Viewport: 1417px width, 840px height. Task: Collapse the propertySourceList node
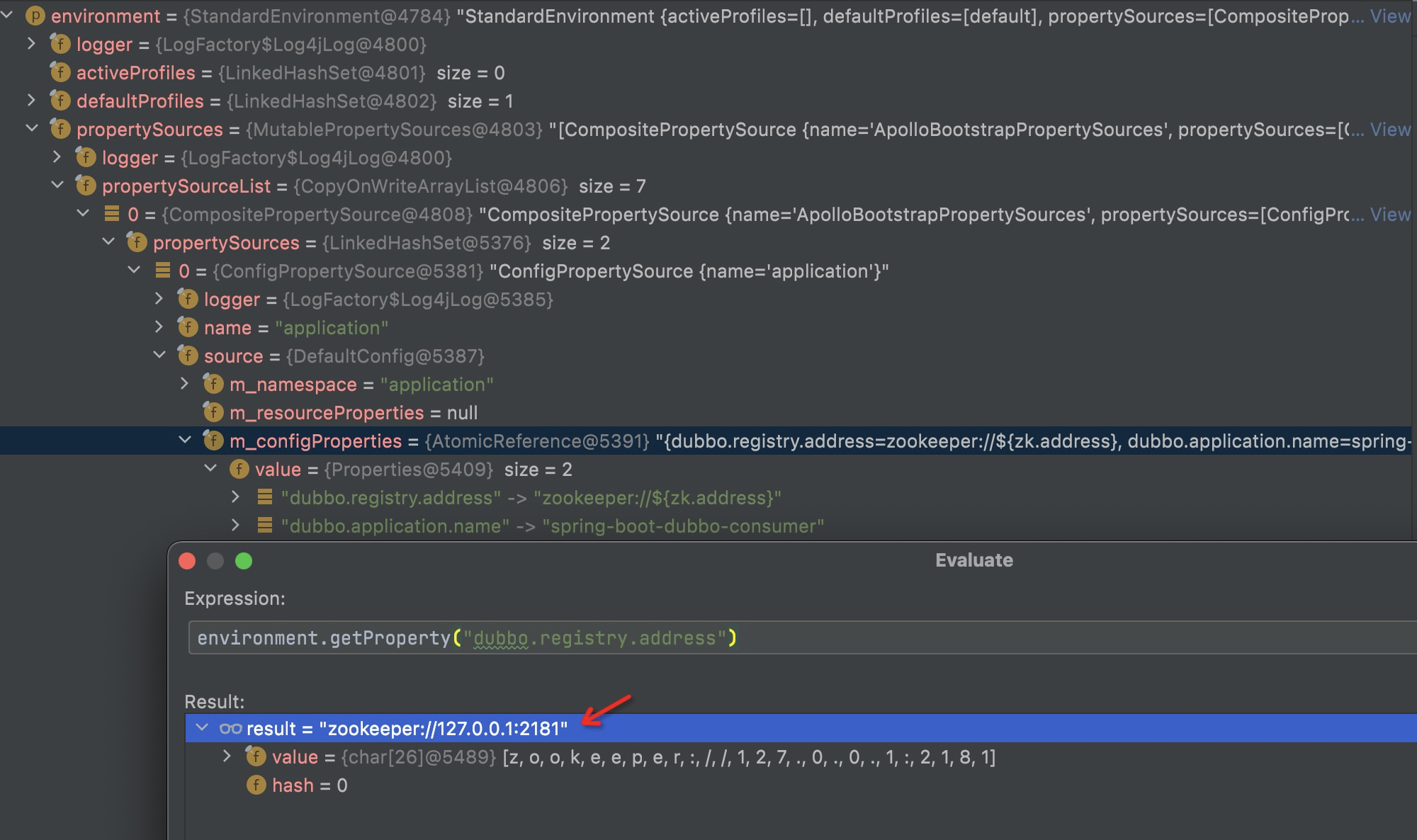point(58,186)
